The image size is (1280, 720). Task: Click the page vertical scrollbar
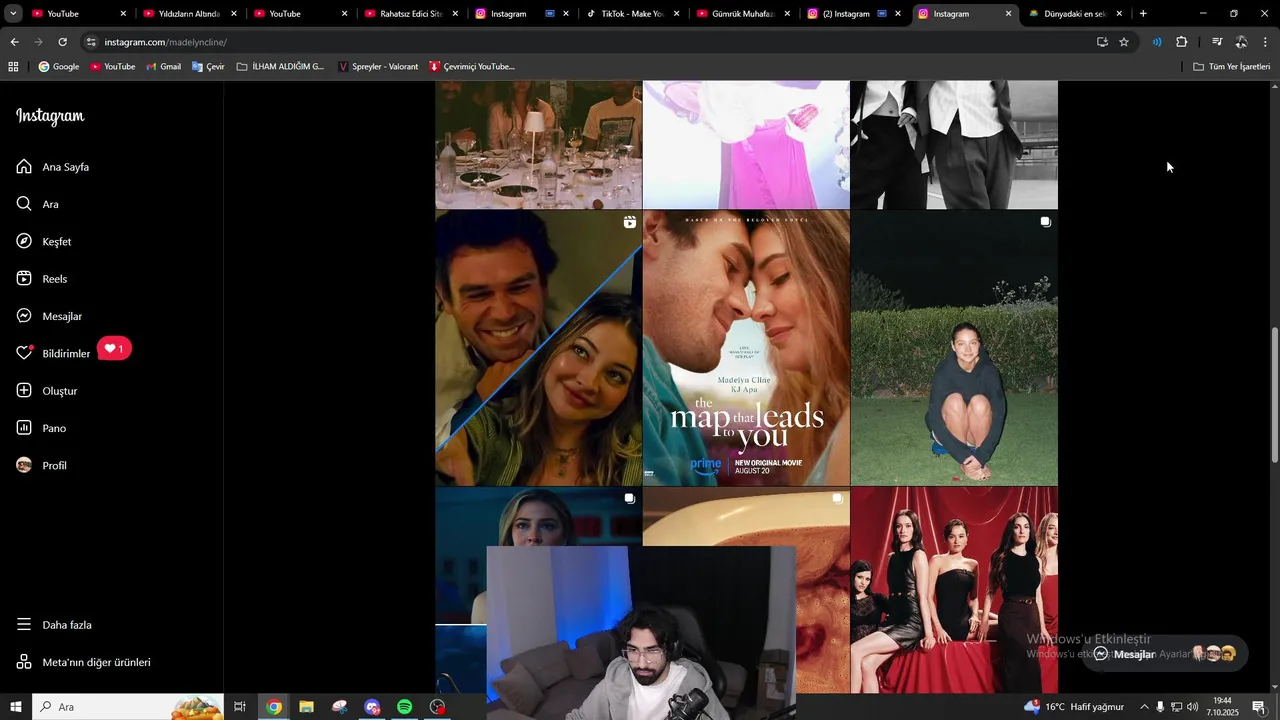point(1274,395)
